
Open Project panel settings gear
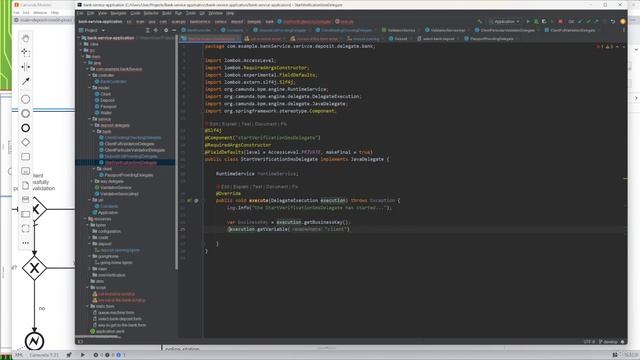pyautogui.click(x=166, y=30)
